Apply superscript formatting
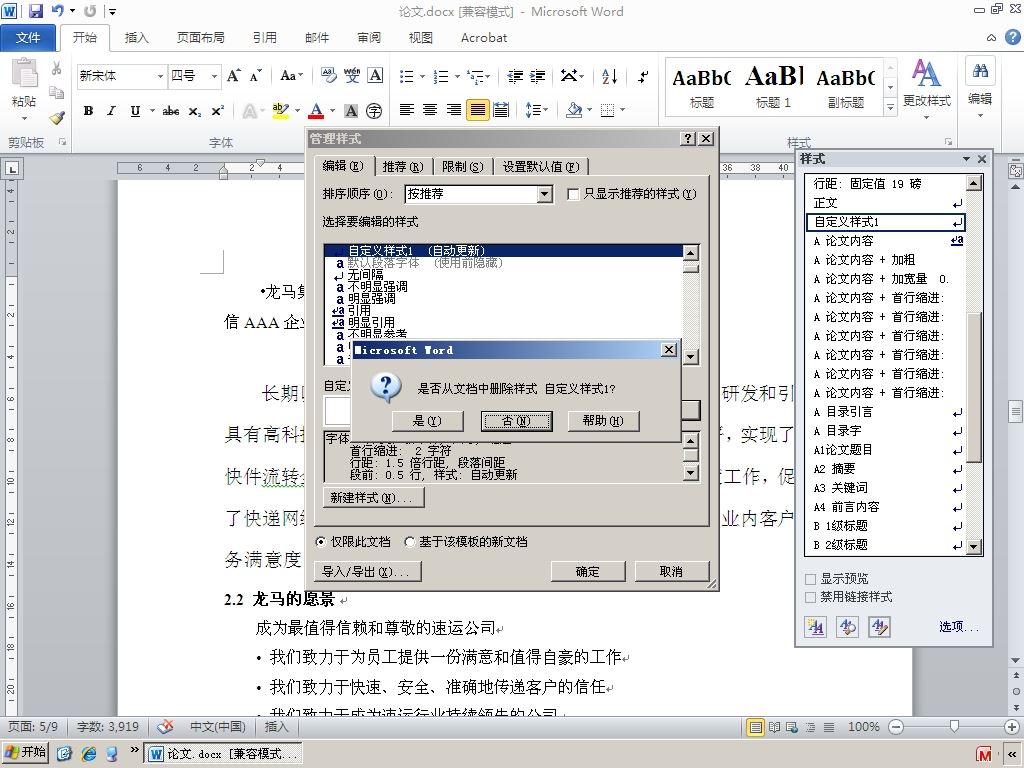The height and width of the screenshot is (768, 1024). pyautogui.click(x=217, y=111)
